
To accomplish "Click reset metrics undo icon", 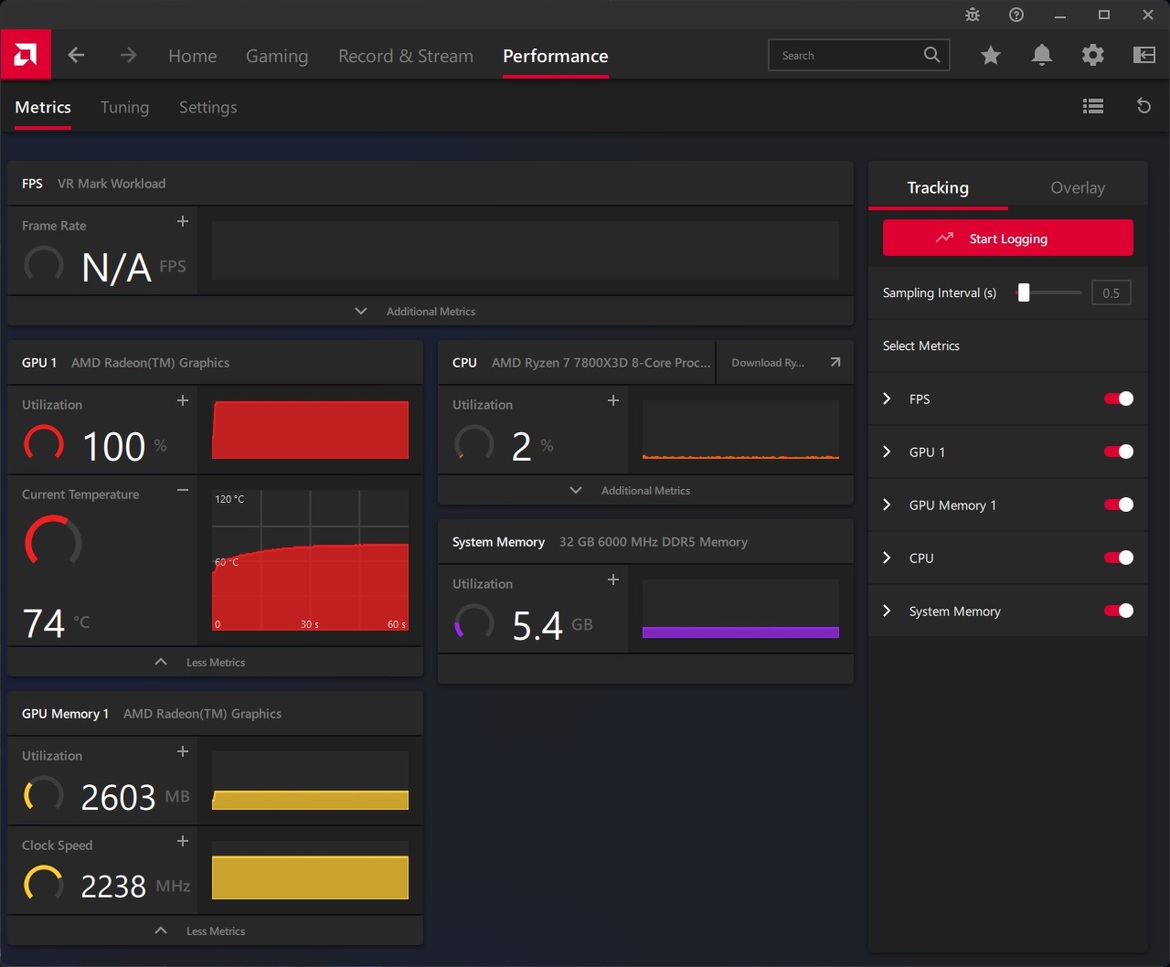I will point(1143,107).
